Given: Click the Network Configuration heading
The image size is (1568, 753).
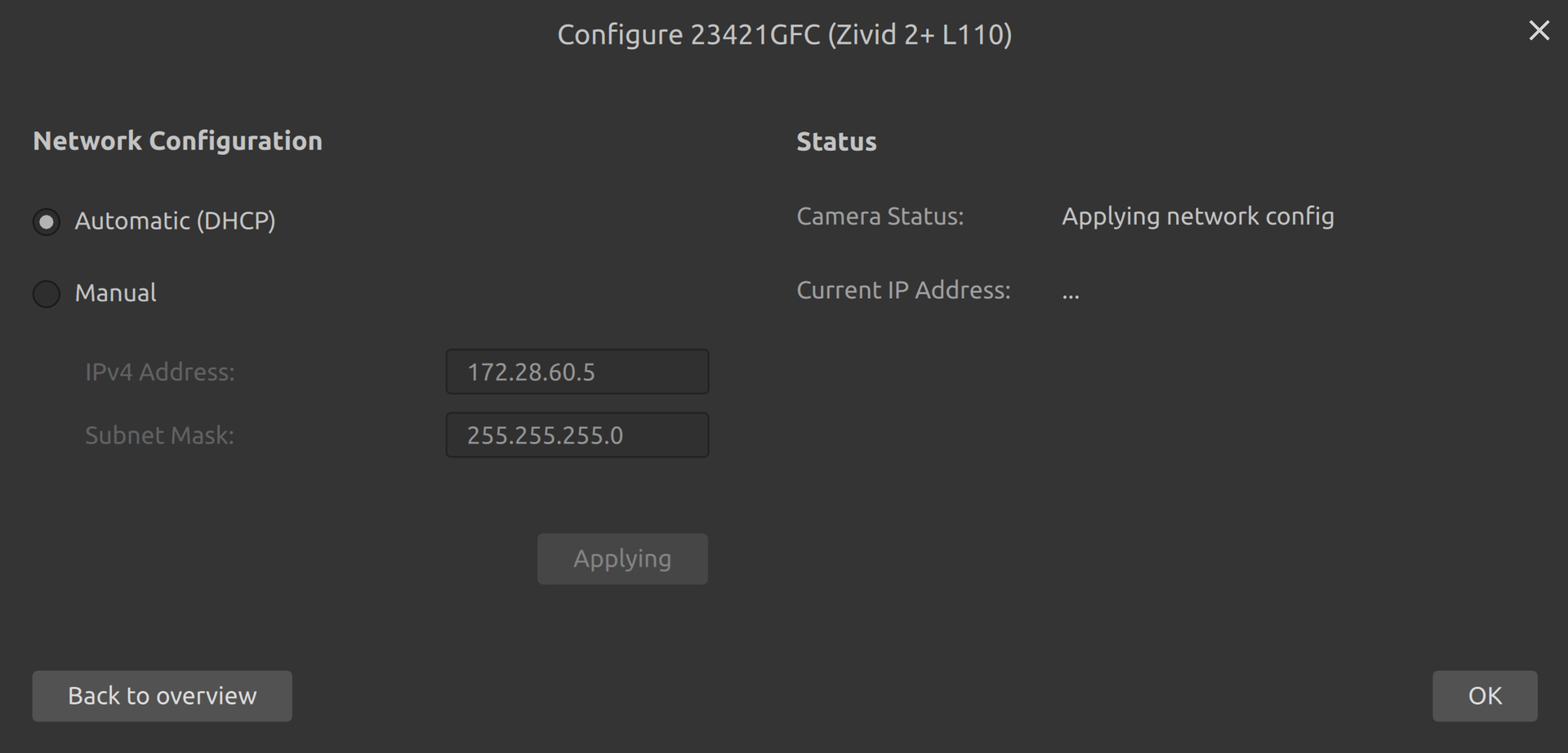Looking at the screenshot, I should point(177,141).
